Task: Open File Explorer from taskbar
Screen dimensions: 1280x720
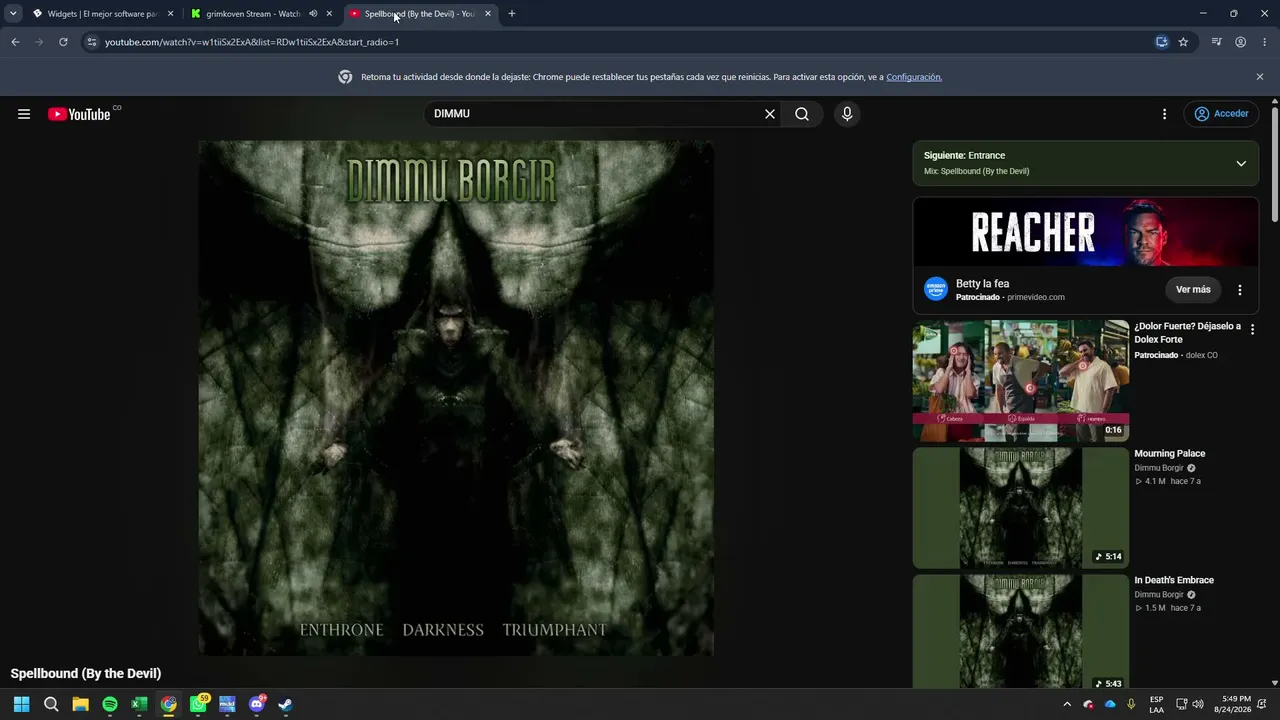Action: [x=80, y=704]
